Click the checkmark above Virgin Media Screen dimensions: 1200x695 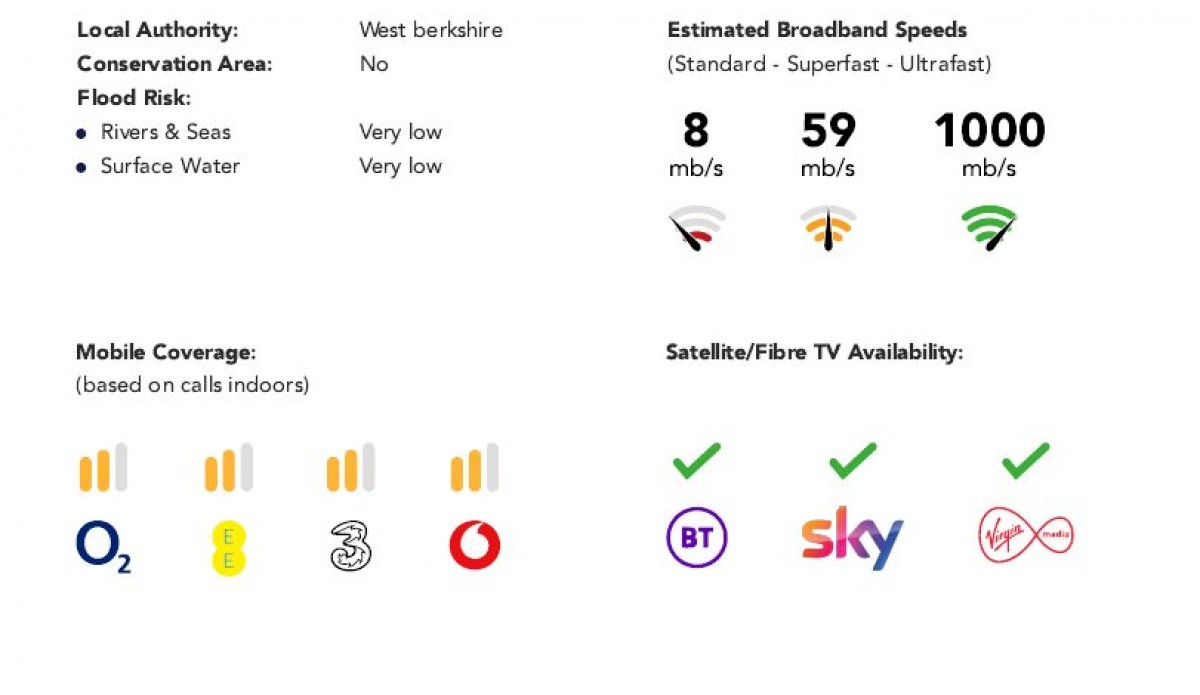coord(1025,462)
